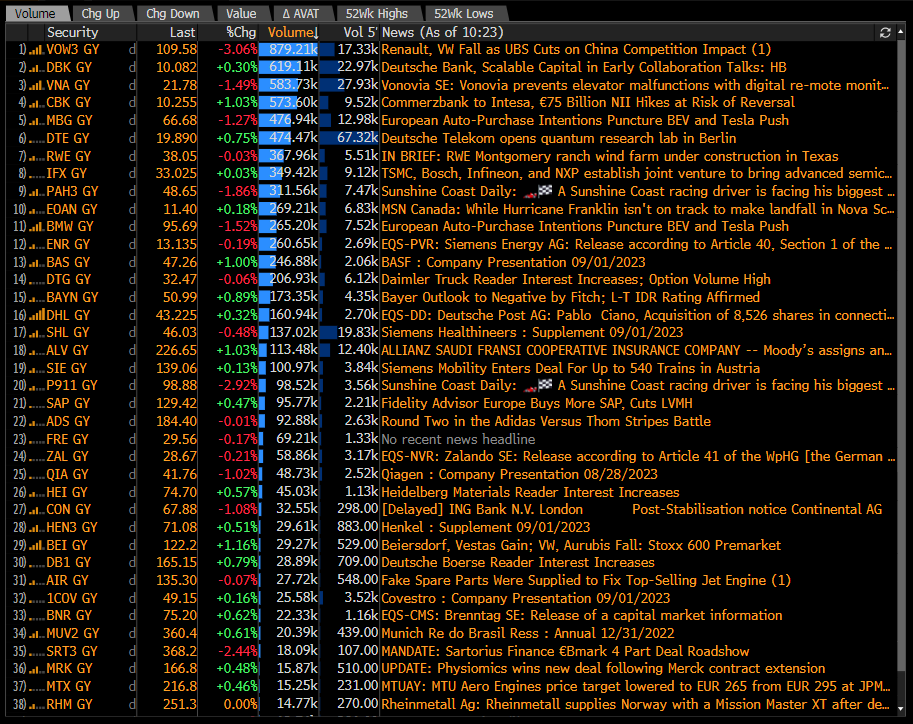This screenshot has width=913, height=724.
Task: Open Round Two in the Adidas battle headline
Action: pos(546,422)
